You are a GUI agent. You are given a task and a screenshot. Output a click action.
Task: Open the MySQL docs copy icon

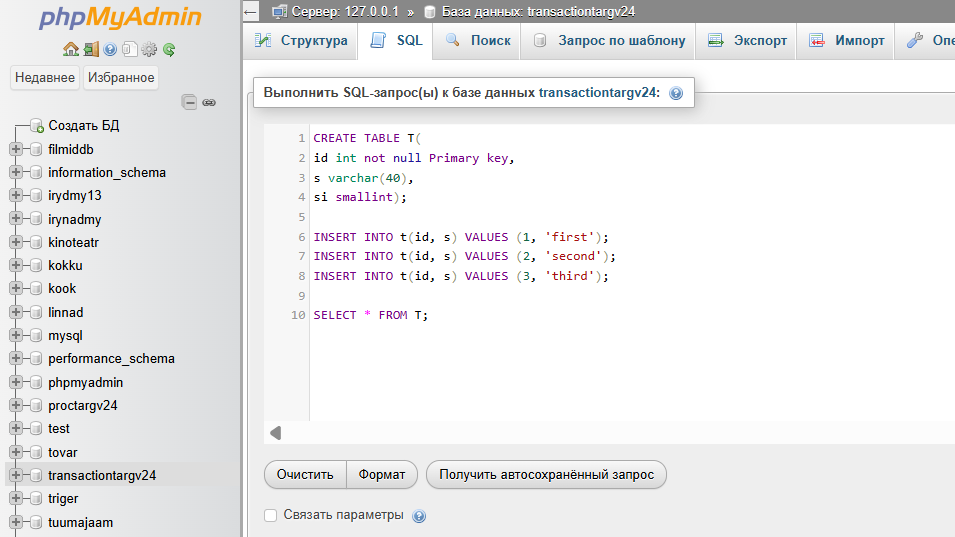tap(130, 49)
